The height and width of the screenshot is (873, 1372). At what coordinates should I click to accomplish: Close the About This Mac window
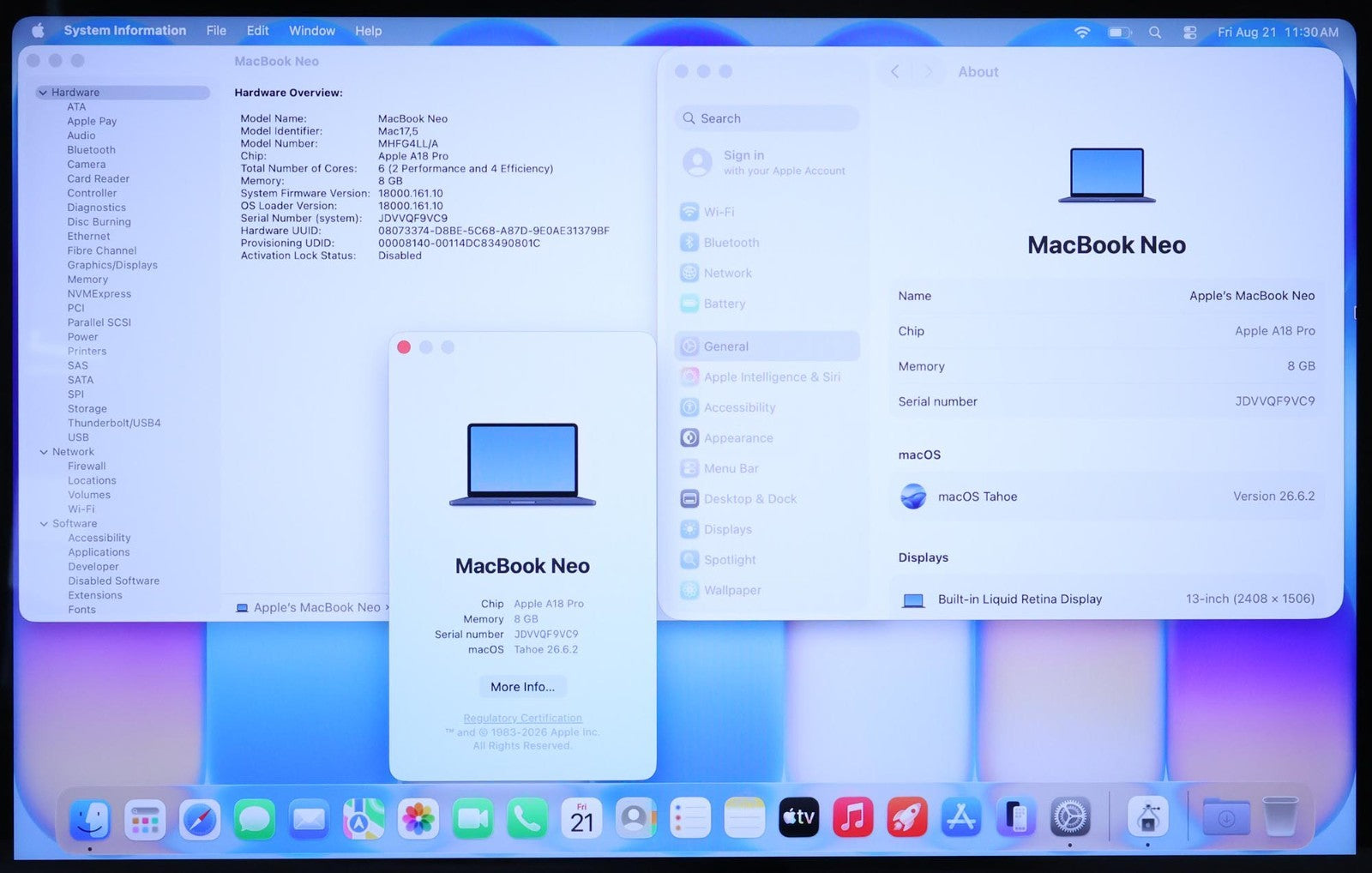point(404,347)
